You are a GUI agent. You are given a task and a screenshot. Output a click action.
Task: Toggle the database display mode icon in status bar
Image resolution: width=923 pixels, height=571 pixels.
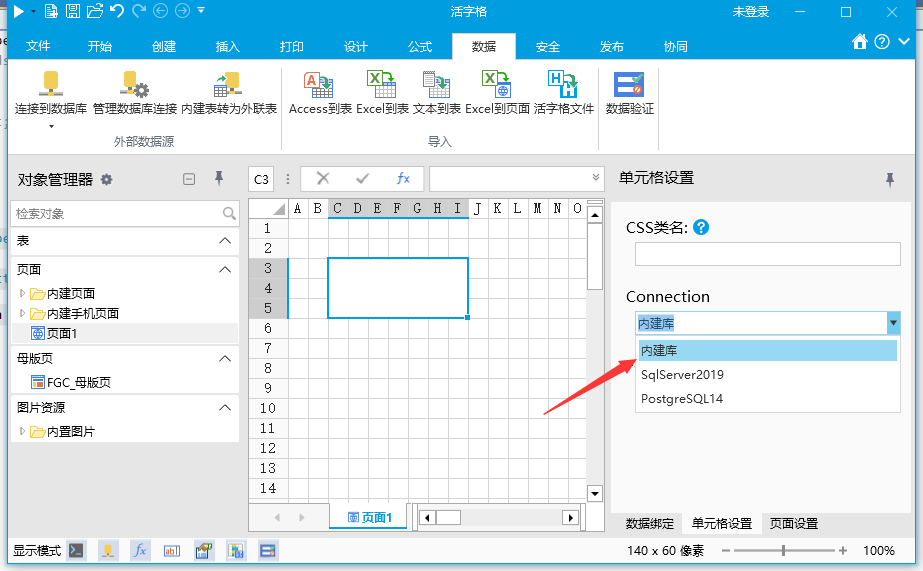pyautogui.click(x=108, y=550)
